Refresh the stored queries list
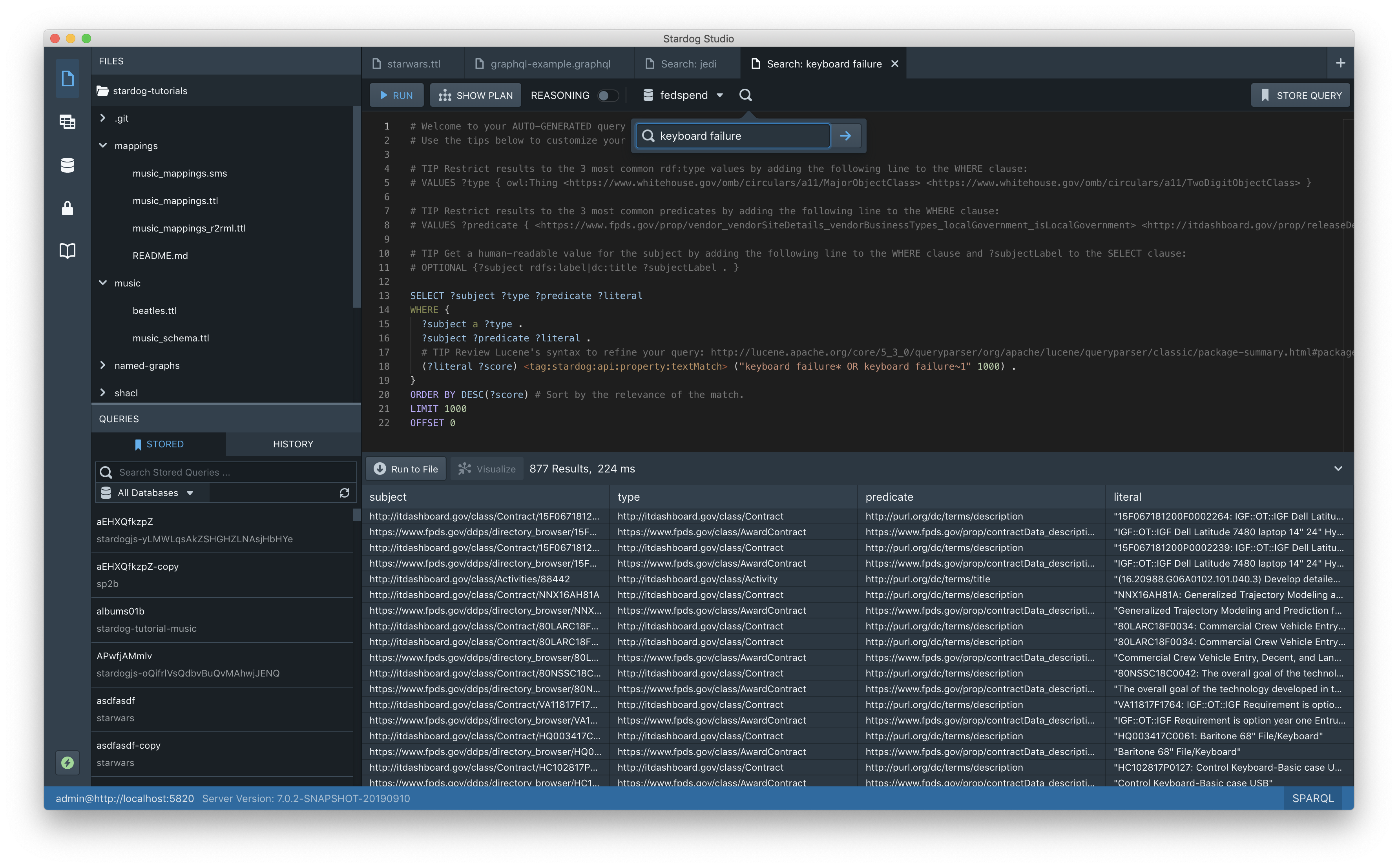Viewport: 1398px width, 868px height. point(345,492)
